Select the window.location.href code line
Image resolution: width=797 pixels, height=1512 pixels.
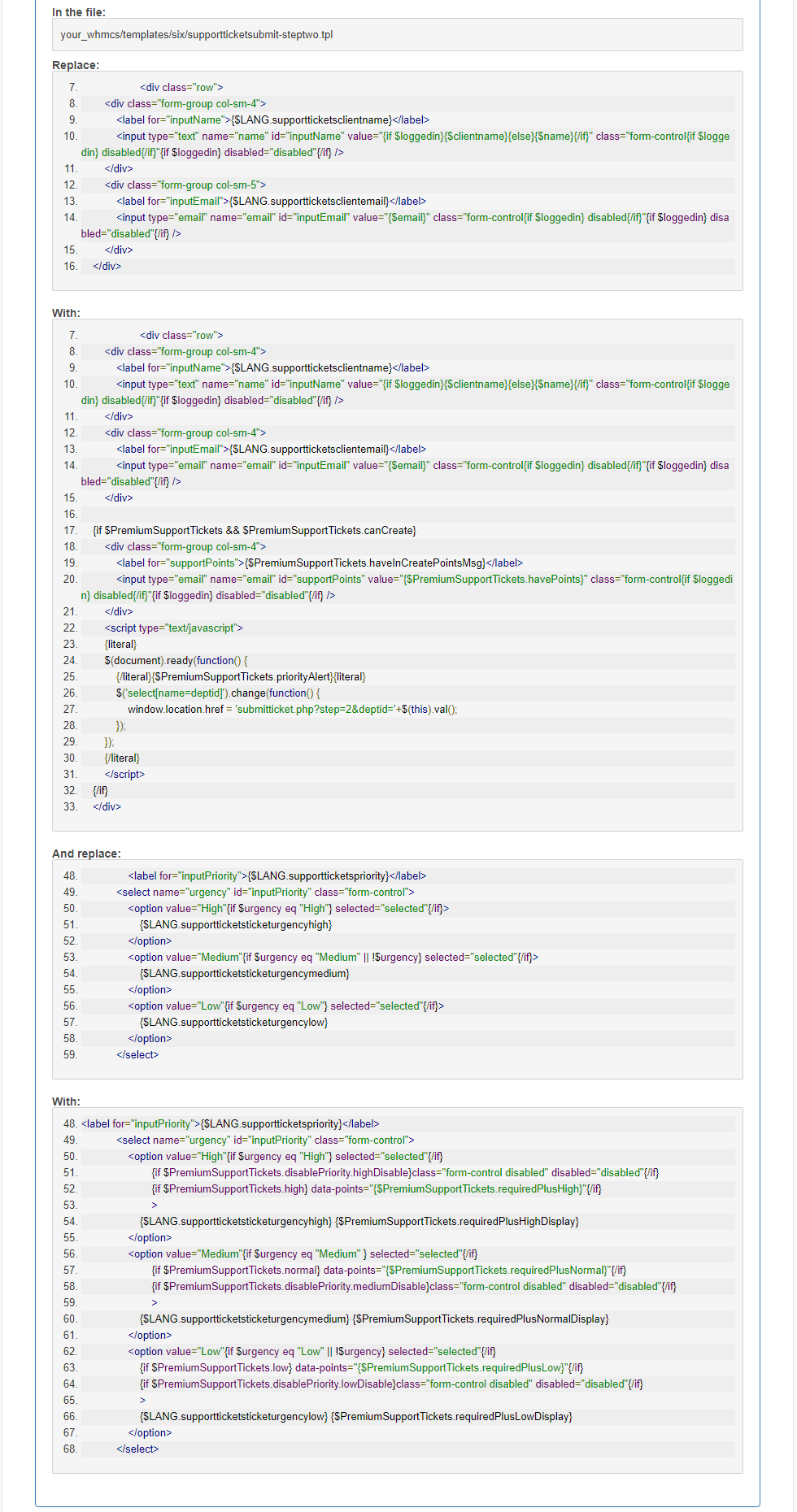(293, 709)
